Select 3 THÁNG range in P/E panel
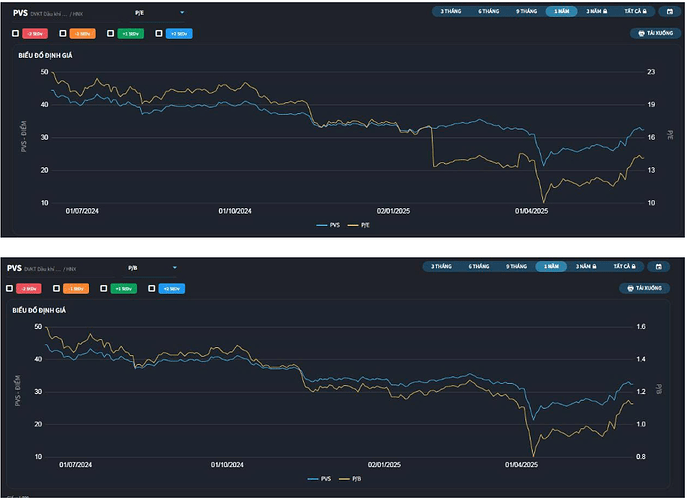The width and height of the screenshot is (687, 500). click(x=451, y=11)
